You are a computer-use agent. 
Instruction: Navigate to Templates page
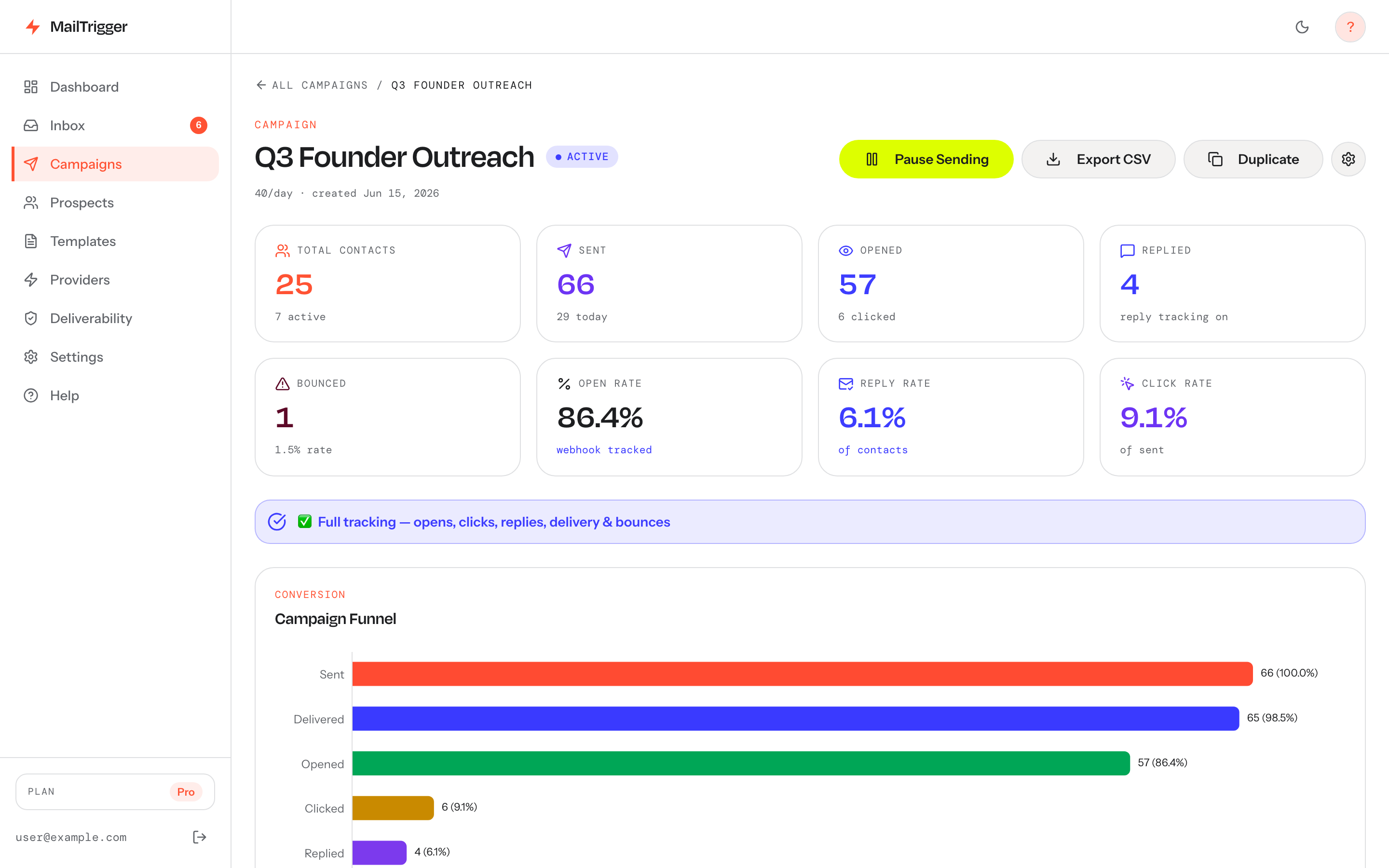click(x=115, y=241)
